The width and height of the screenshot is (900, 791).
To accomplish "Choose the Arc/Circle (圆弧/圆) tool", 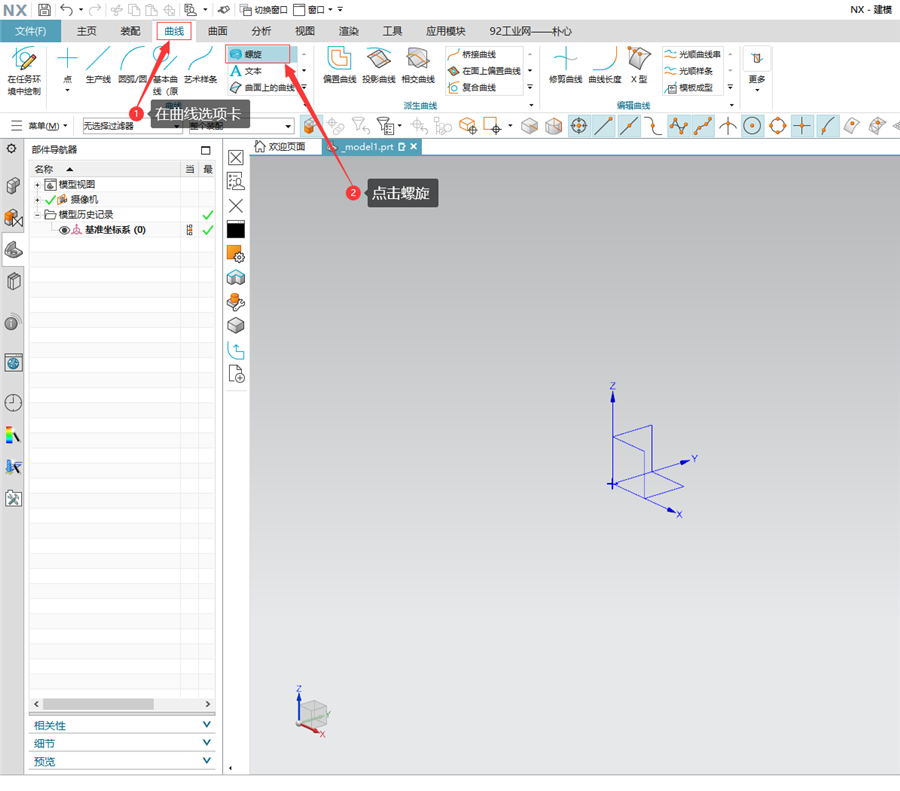I will (132, 65).
